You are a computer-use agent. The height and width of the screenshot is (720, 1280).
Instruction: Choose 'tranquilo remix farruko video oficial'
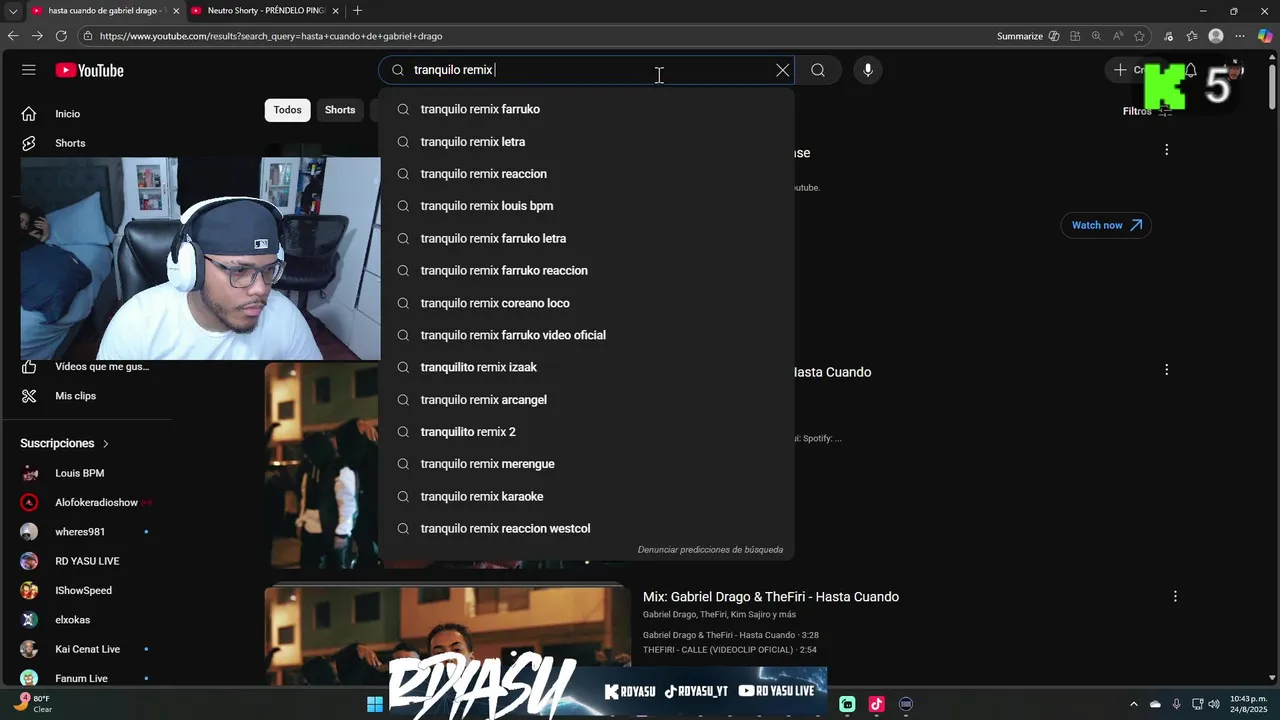[586, 335]
